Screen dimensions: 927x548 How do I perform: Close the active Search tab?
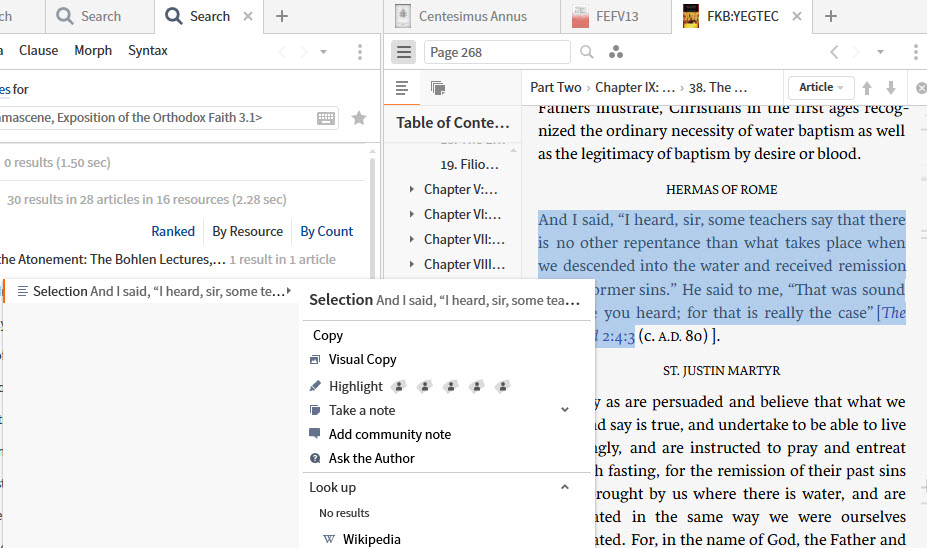248,16
